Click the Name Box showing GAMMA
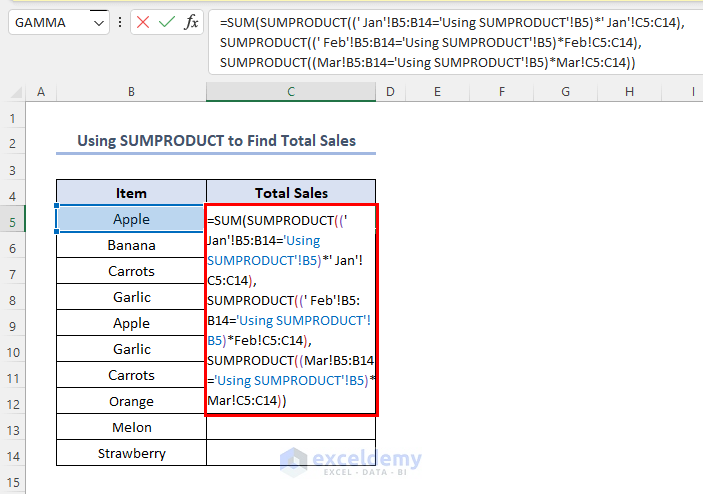Screen dimensions: 703x494 click(x=48, y=22)
